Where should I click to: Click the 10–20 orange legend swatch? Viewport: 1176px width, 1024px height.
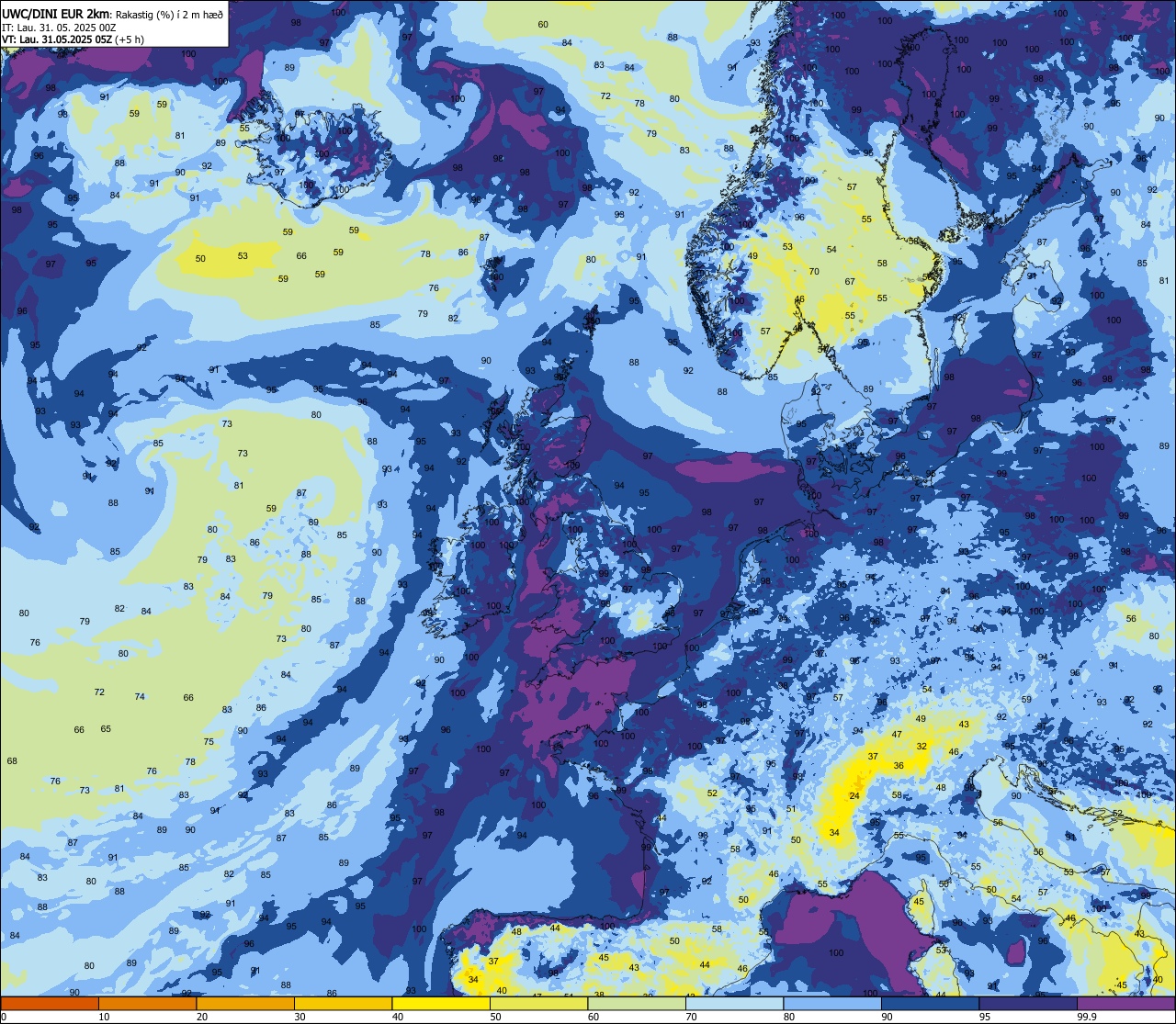pyautogui.click(x=147, y=1004)
